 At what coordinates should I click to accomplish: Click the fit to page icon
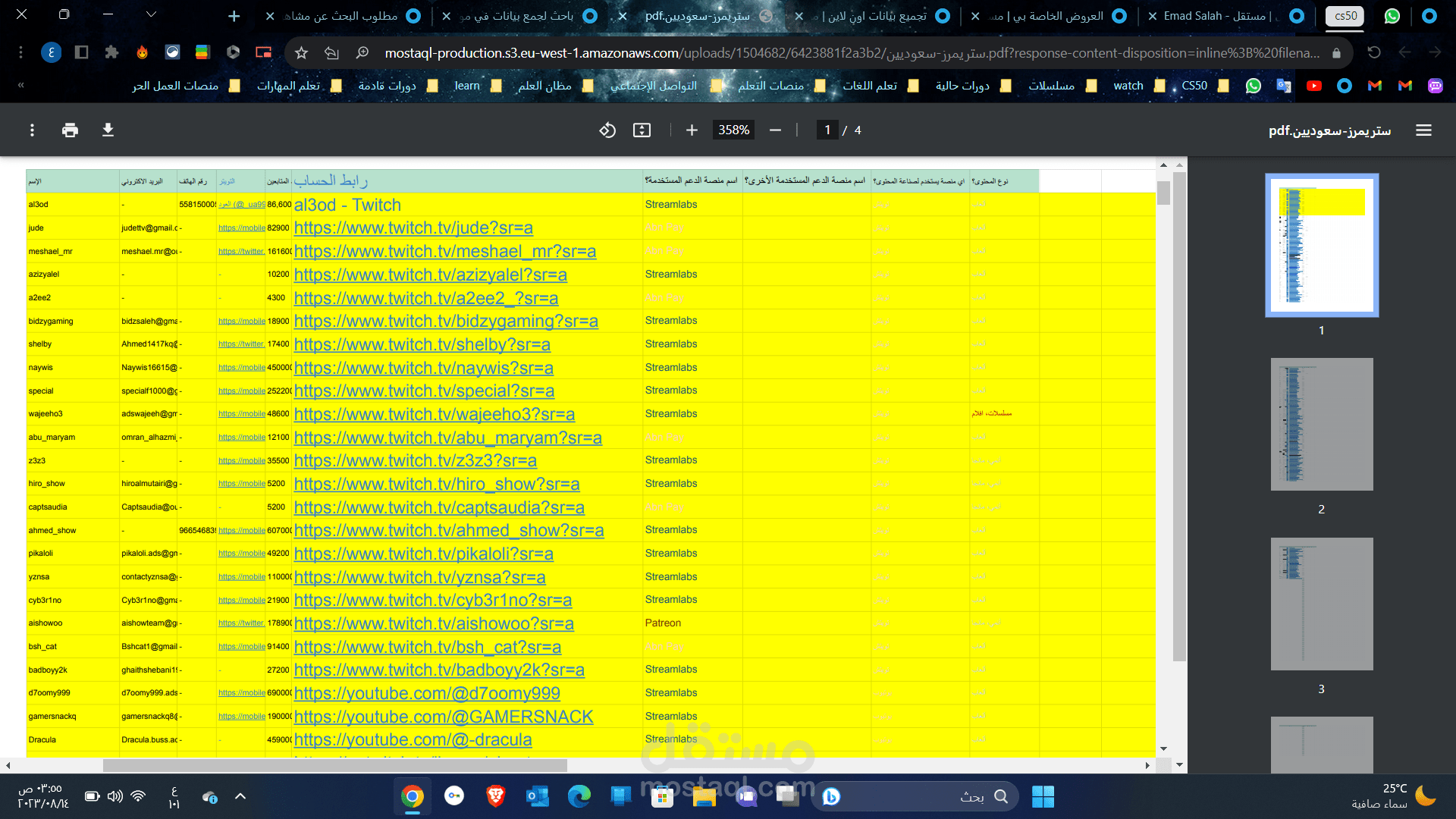tap(642, 130)
